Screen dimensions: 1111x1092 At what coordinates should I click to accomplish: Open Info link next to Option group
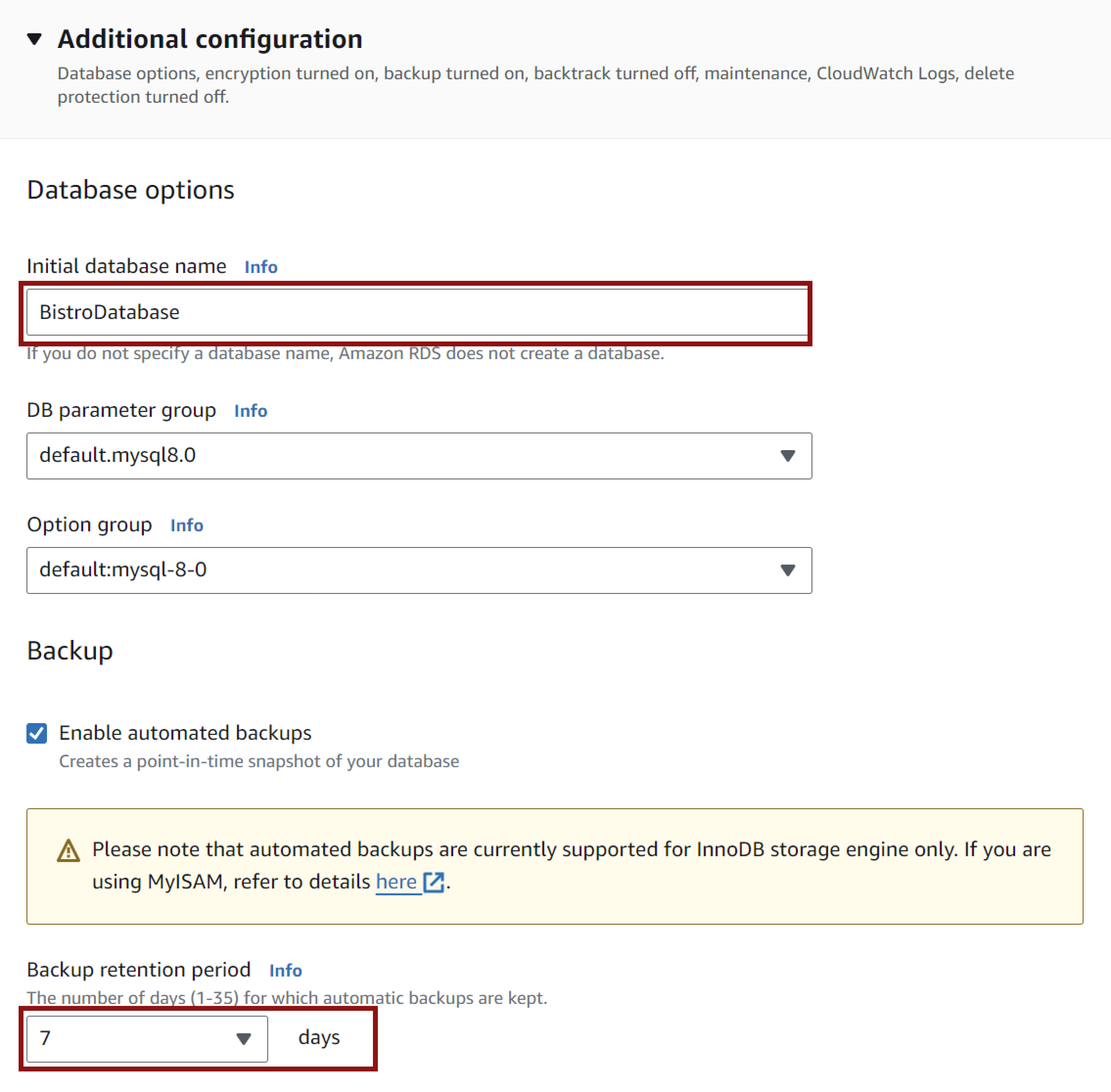186,525
